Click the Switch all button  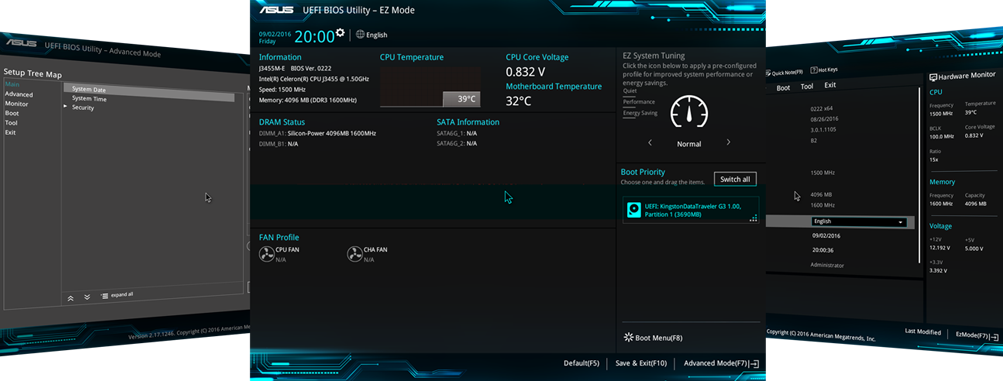735,180
